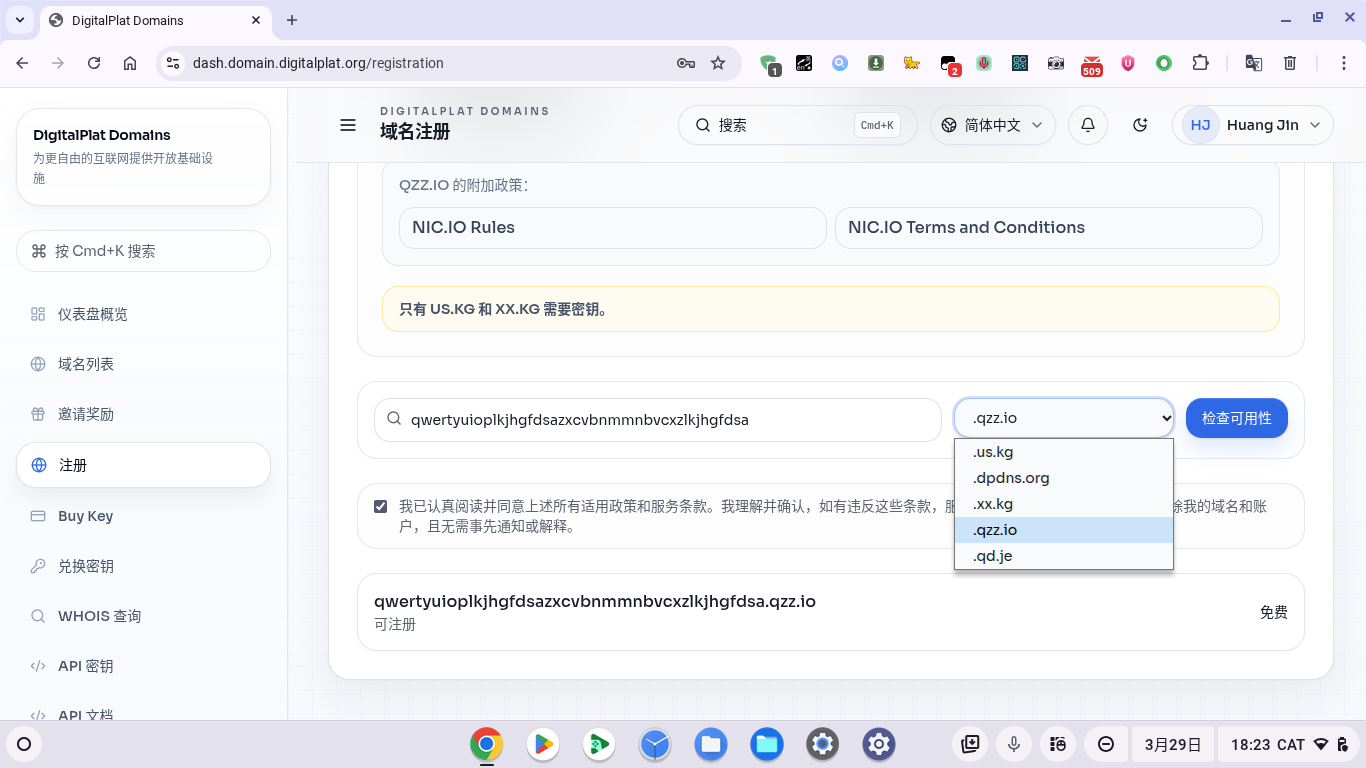Click the notification bell icon
The height and width of the screenshot is (768, 1366).
tap(1088, 125)
